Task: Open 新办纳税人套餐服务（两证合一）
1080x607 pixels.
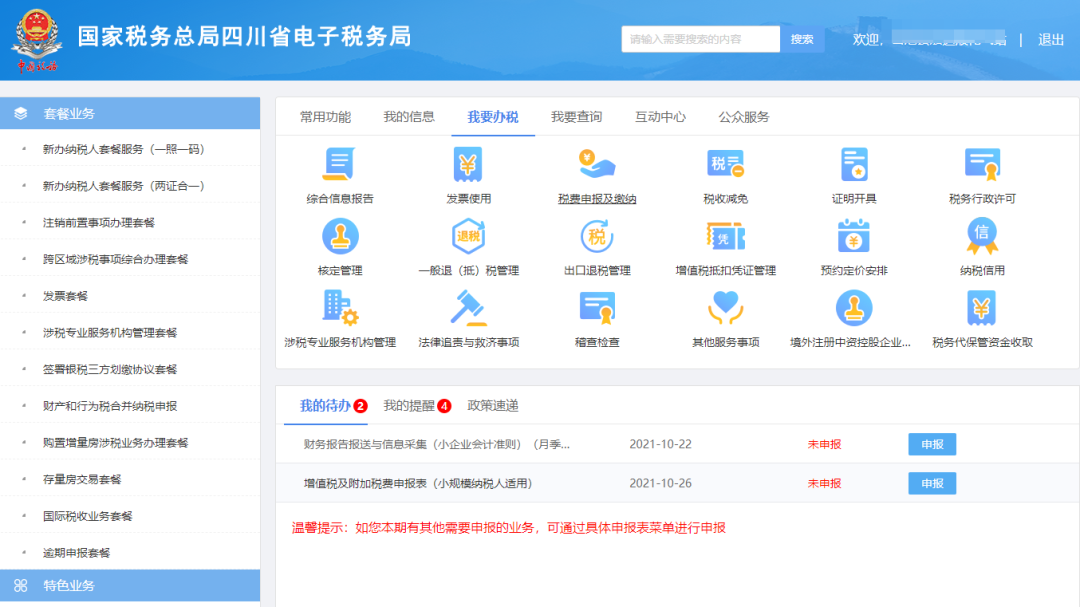Action: coord(123,186)
